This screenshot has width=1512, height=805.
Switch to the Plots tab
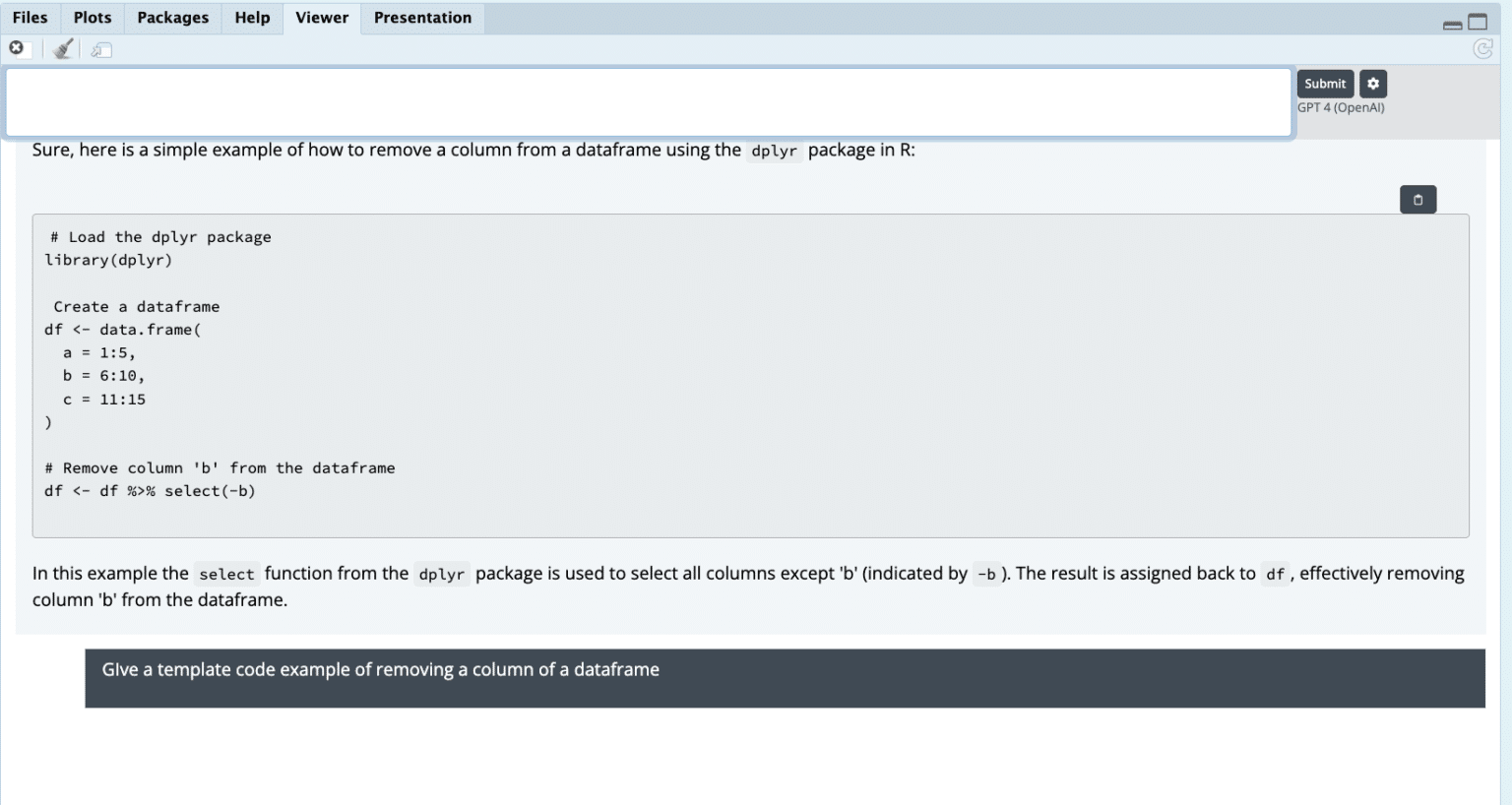coord(91,17)
